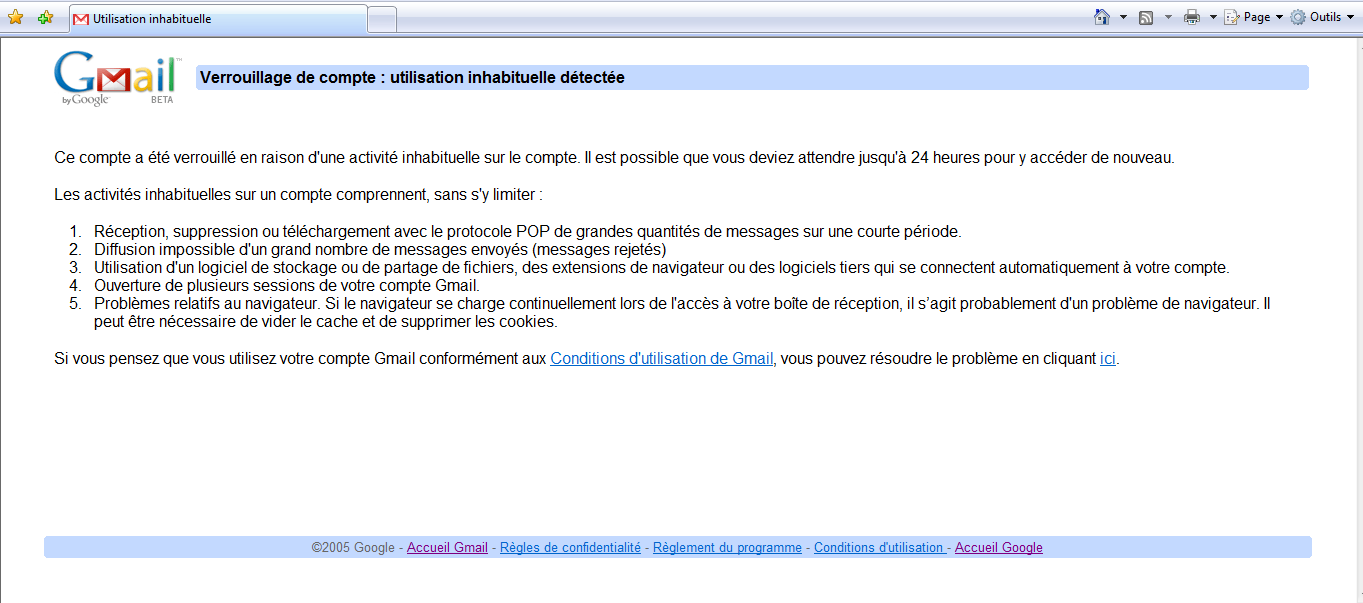Expand the Home button dropdown arrow

1123,17
